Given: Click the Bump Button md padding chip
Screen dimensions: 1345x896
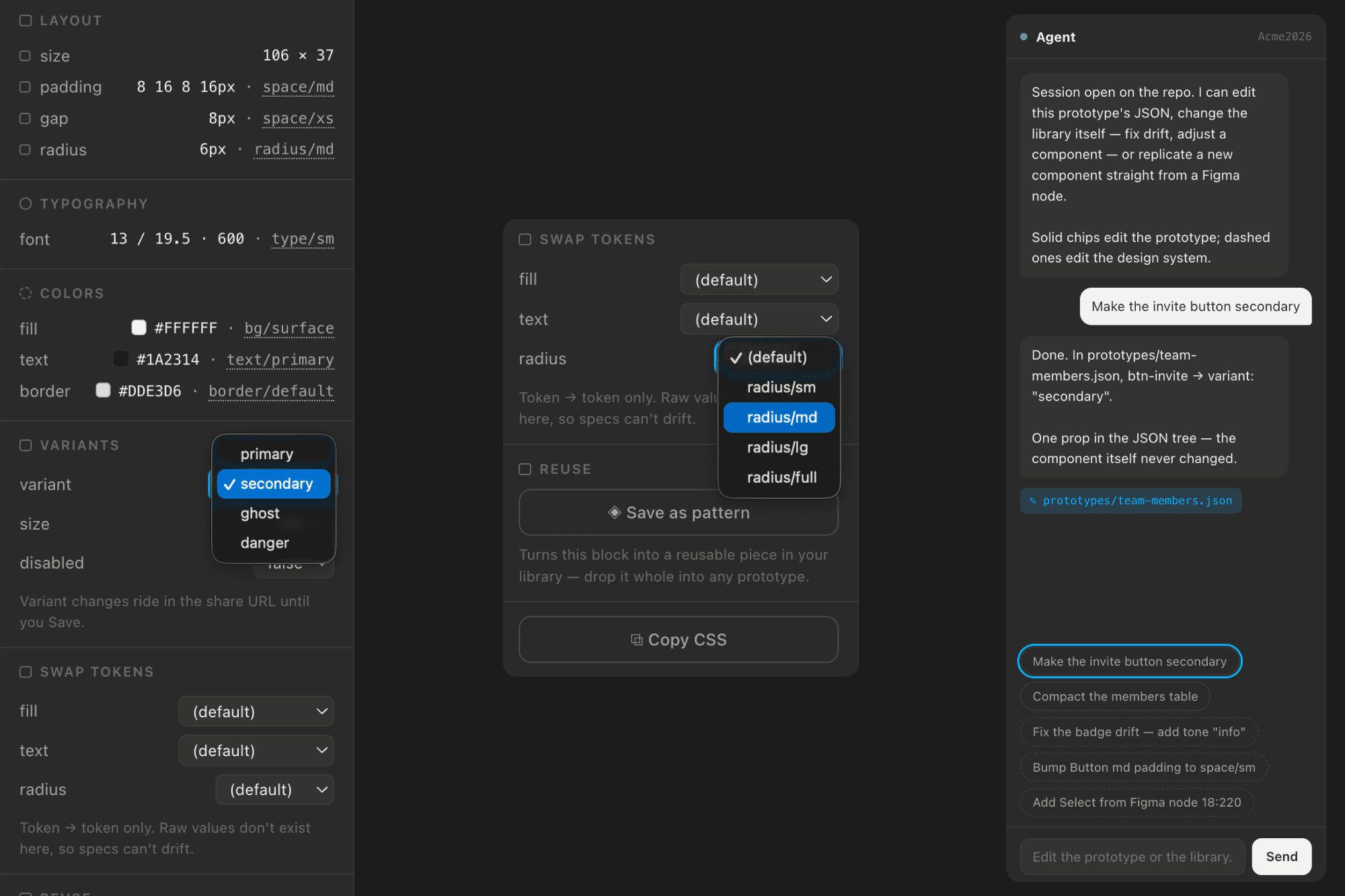Looking at the screenshot, I should point(1144,767).
